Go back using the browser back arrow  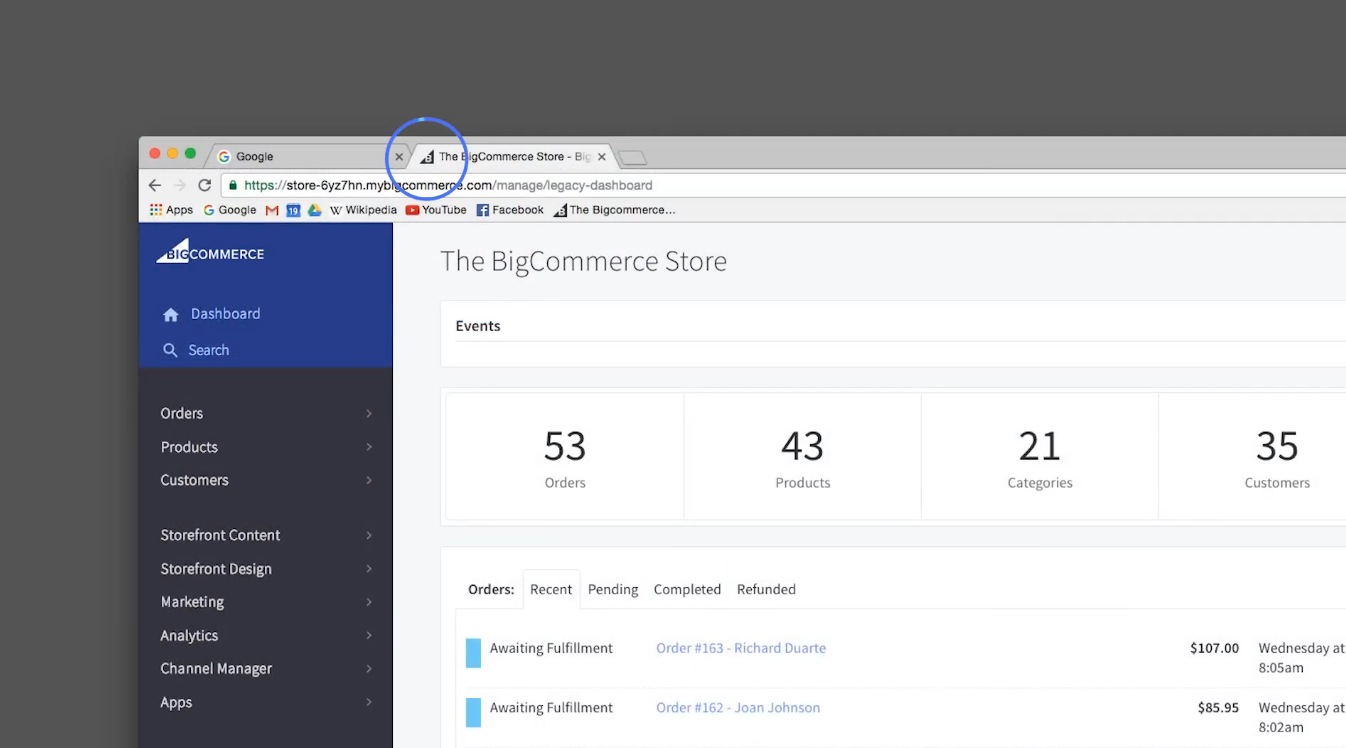pyautogui.click(x=155, y=185)
